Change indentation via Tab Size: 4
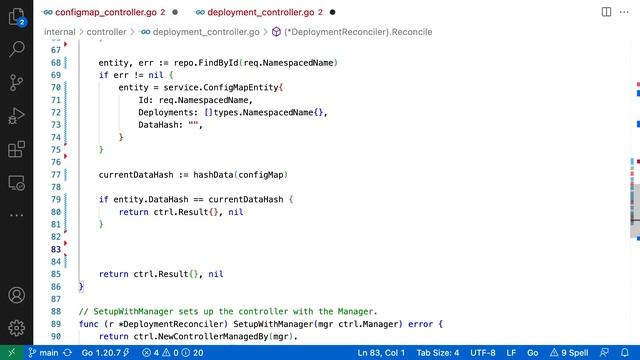This screenshot has height=360, width=640. [x=438, y=353]
